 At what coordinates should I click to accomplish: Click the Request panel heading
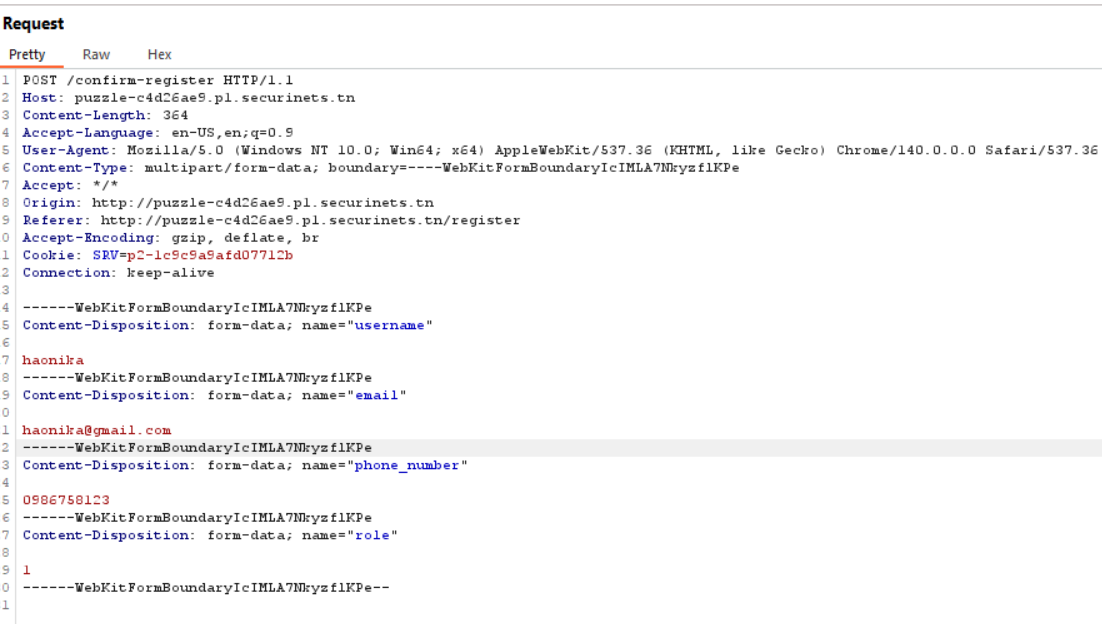33,24
